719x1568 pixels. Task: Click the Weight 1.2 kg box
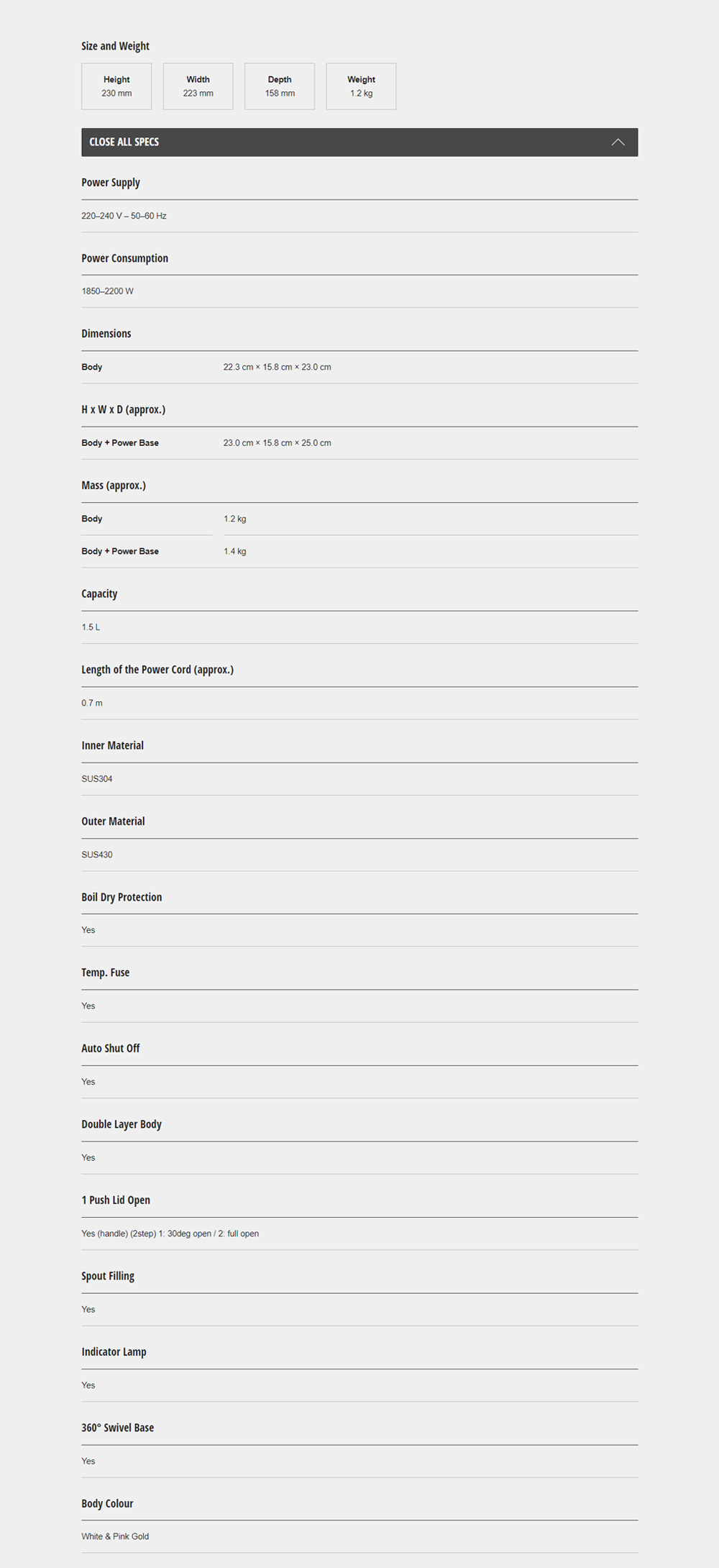coord(361,86)
